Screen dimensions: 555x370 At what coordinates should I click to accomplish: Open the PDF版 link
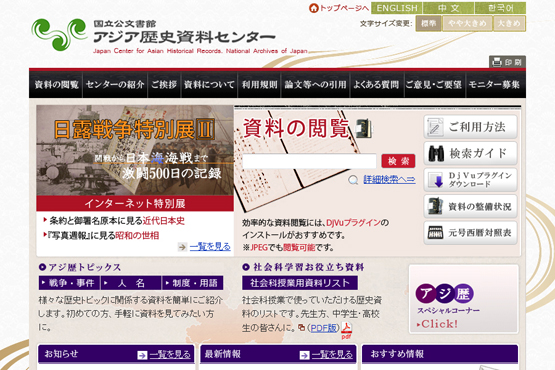tap(323, 328)
